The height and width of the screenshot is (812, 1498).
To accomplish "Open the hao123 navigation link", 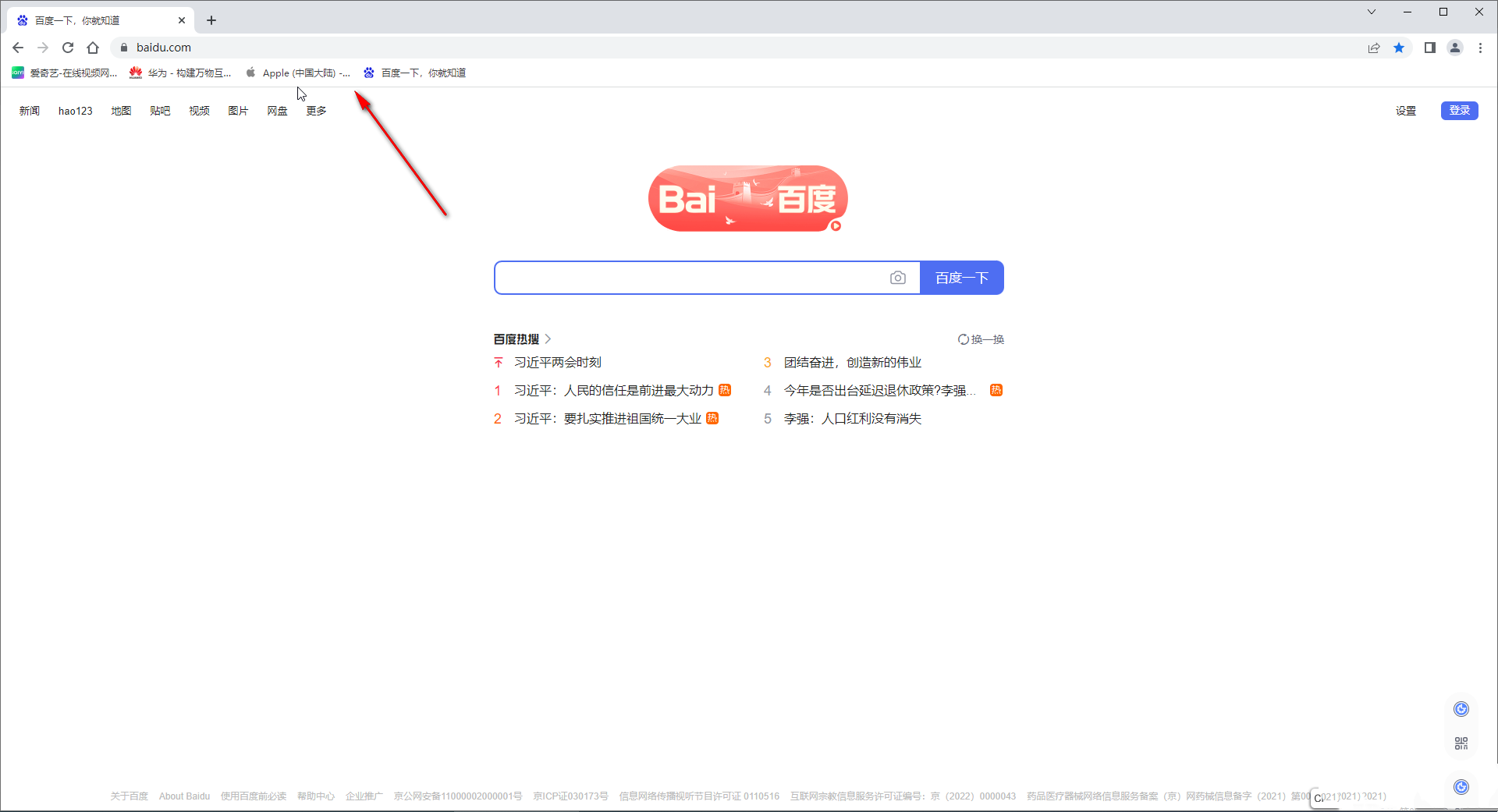I will [x=76, y=111].
